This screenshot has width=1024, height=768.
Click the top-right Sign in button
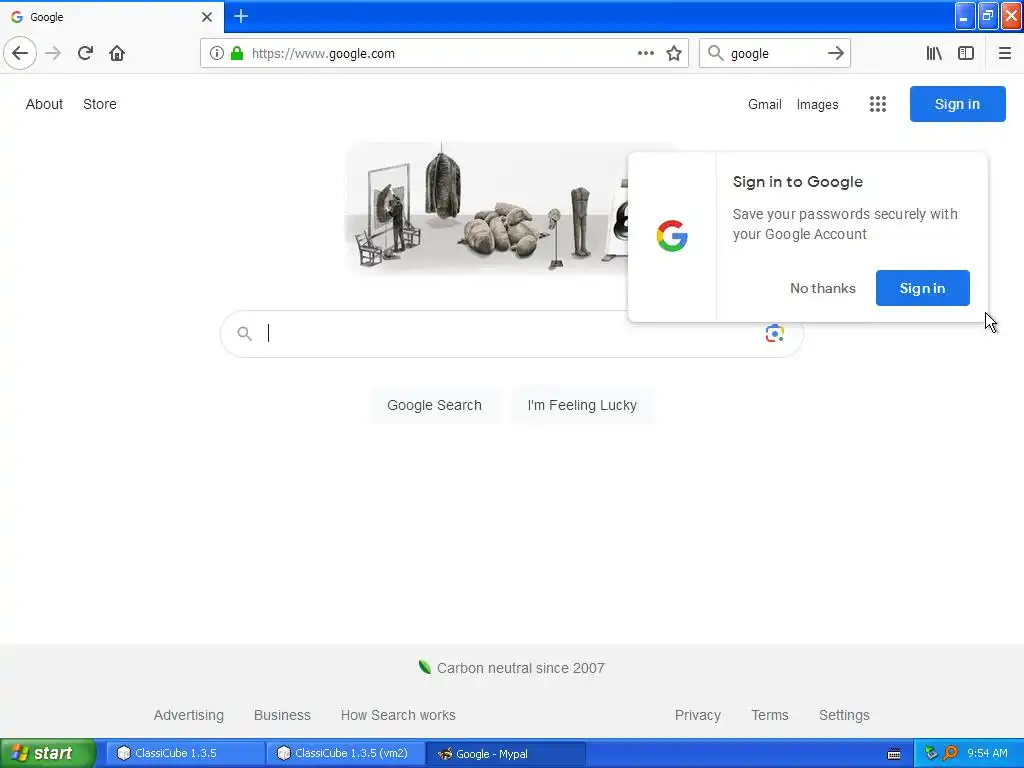tap(957, 104)
